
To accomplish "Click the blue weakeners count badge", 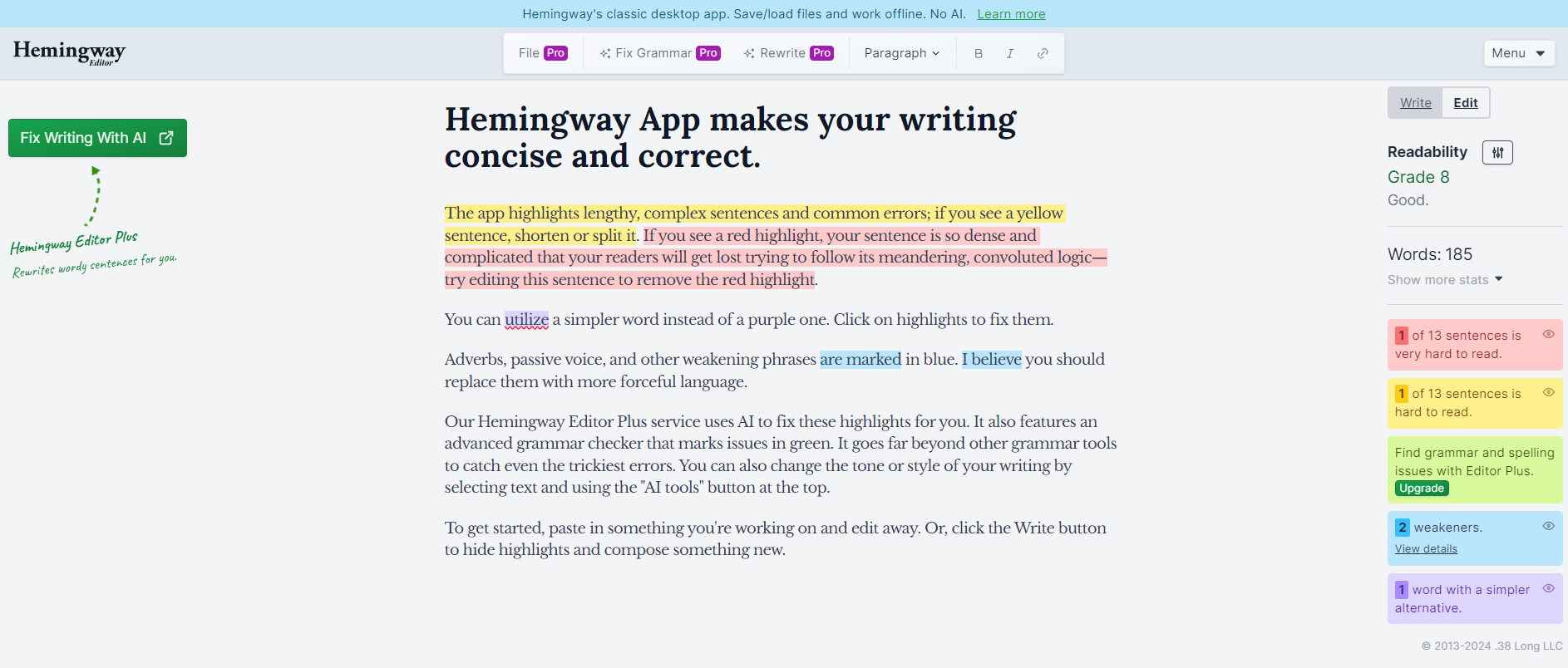I will (1403, 528).
